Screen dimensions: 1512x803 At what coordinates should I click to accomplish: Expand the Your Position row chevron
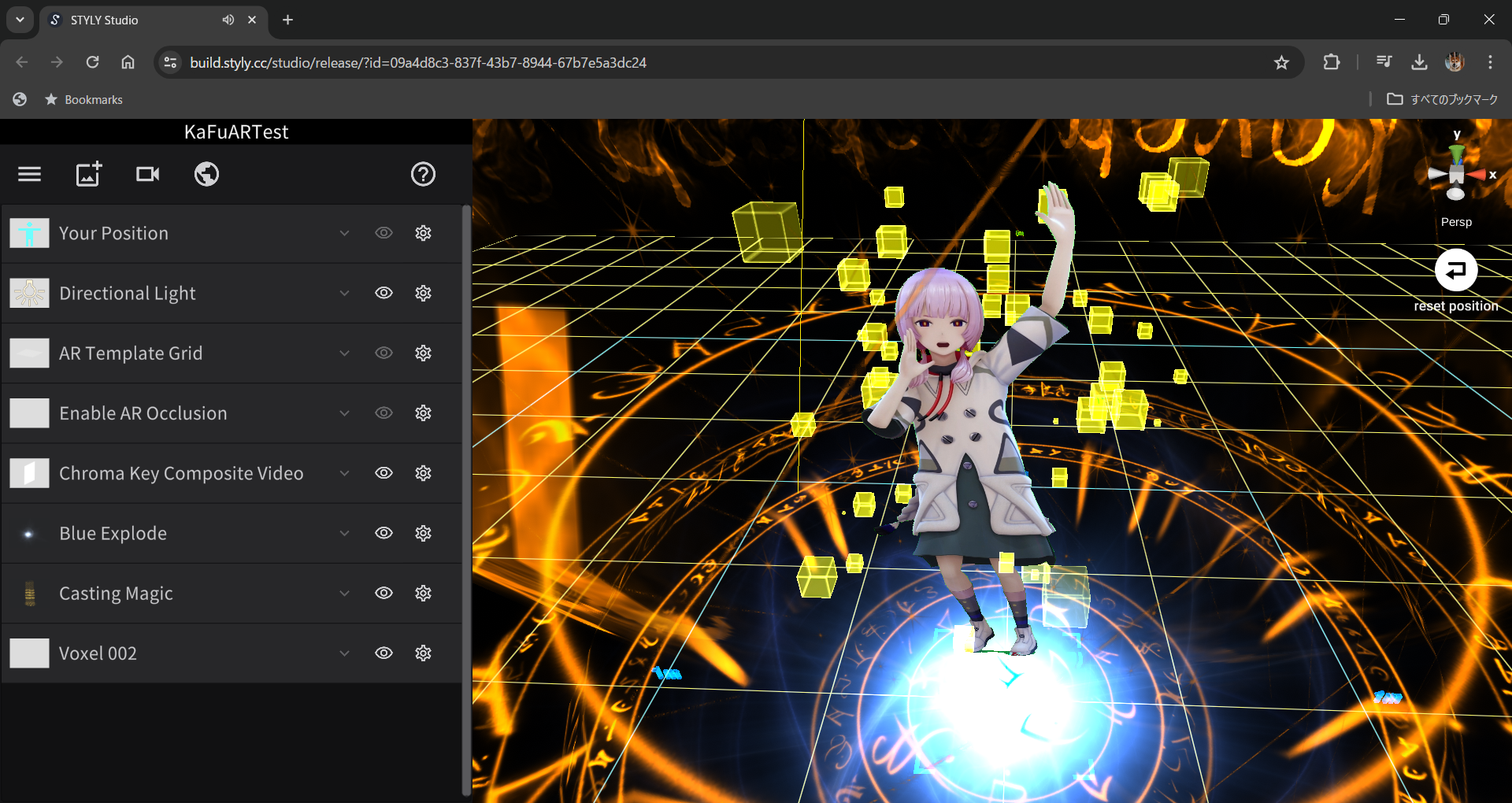coord(344,233)
